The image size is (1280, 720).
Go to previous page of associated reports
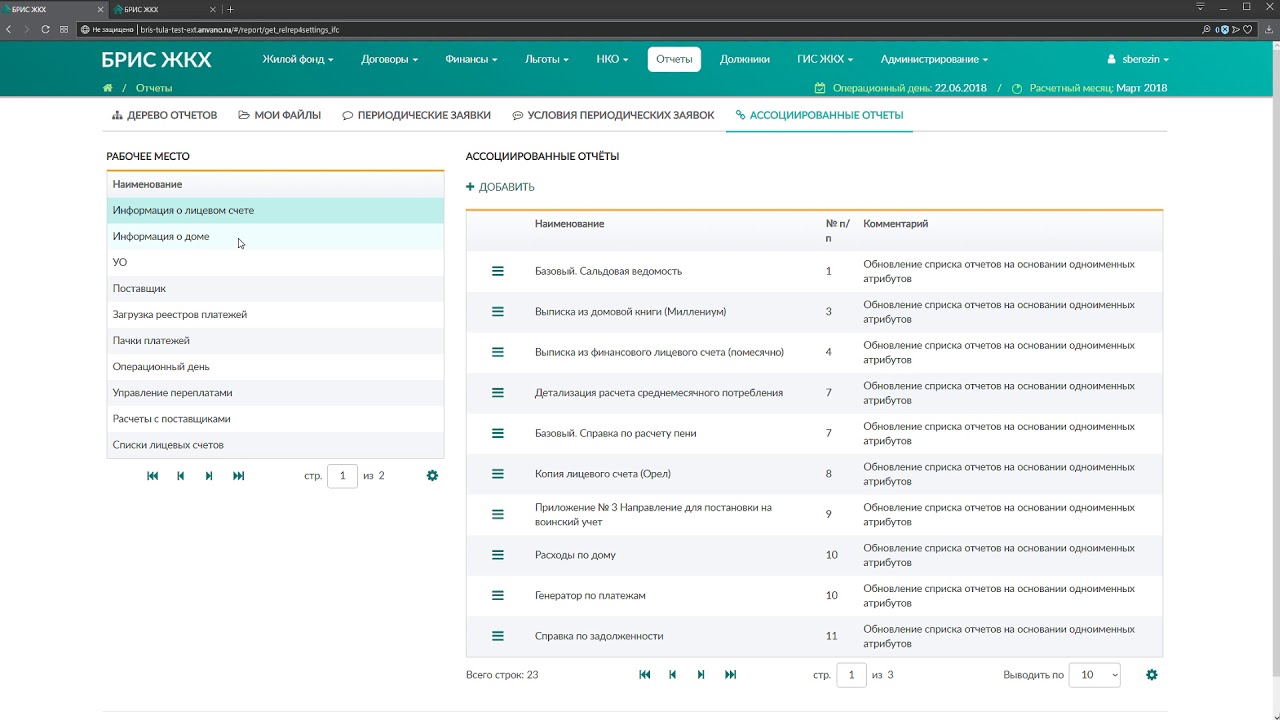[x=673, y=675]
